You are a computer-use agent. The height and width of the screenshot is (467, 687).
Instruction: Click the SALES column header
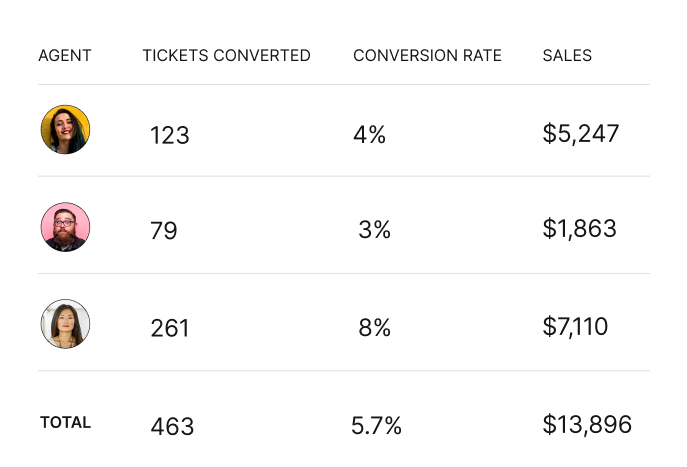tap(567, 56)
